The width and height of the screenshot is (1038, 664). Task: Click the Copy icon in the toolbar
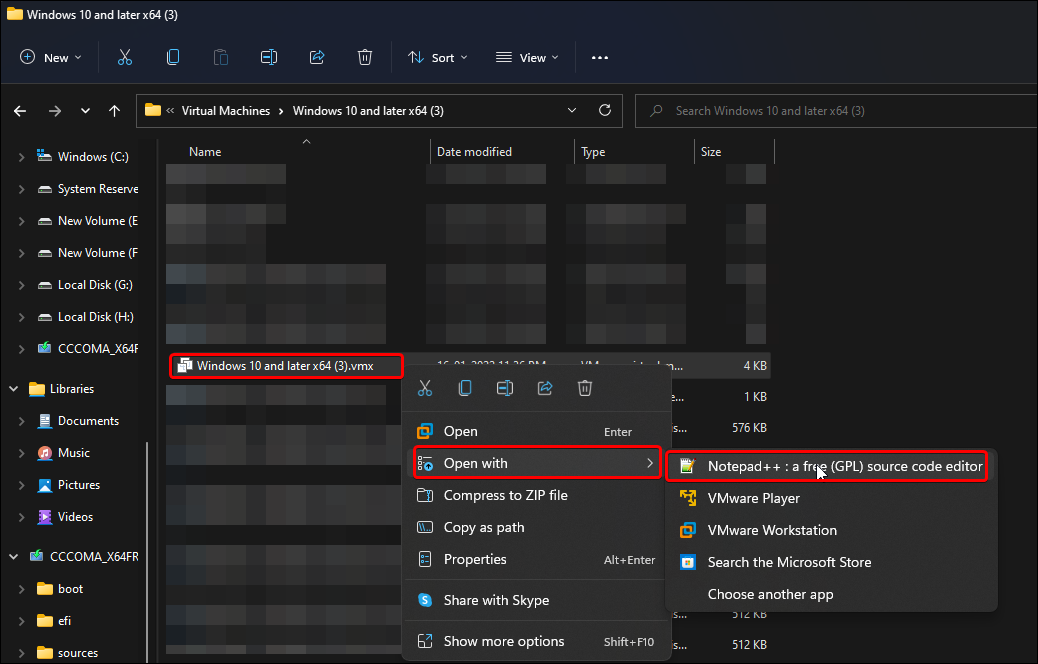[x=172, y=57]
